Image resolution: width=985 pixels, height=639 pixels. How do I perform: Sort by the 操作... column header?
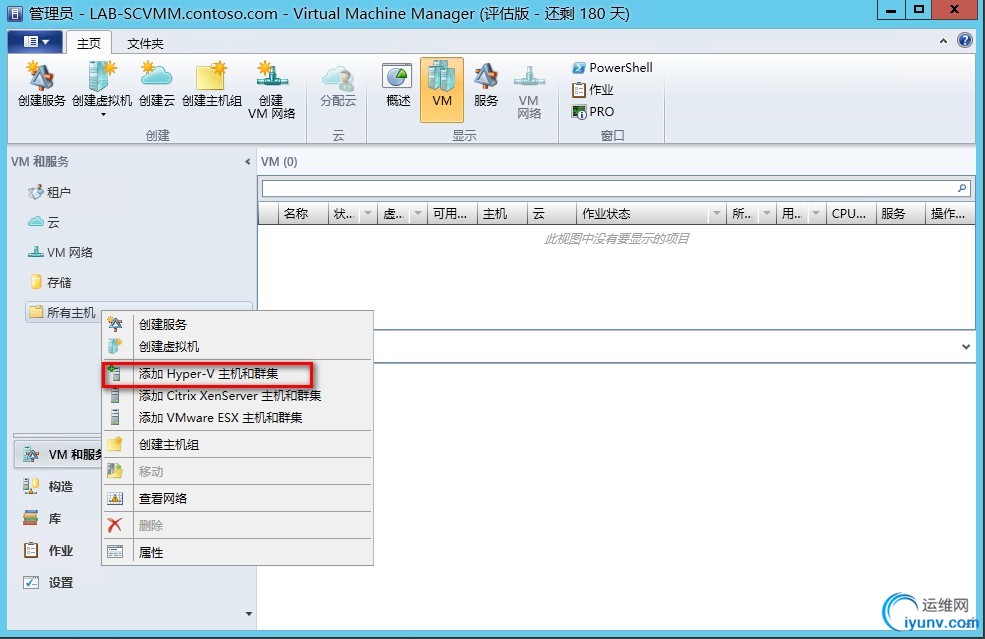tap(948, 214)
